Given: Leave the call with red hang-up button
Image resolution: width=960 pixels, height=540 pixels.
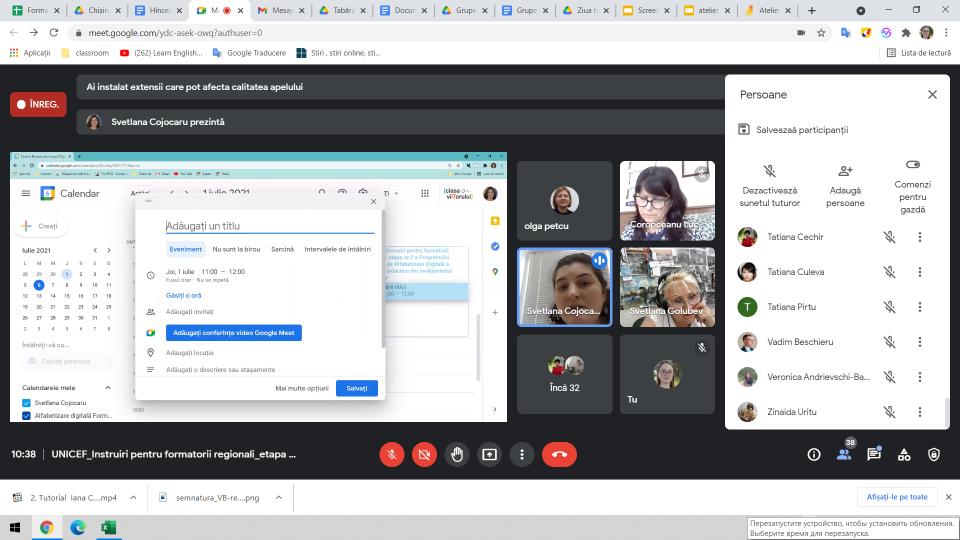Looking at the screenshot, I should point(559,454).
